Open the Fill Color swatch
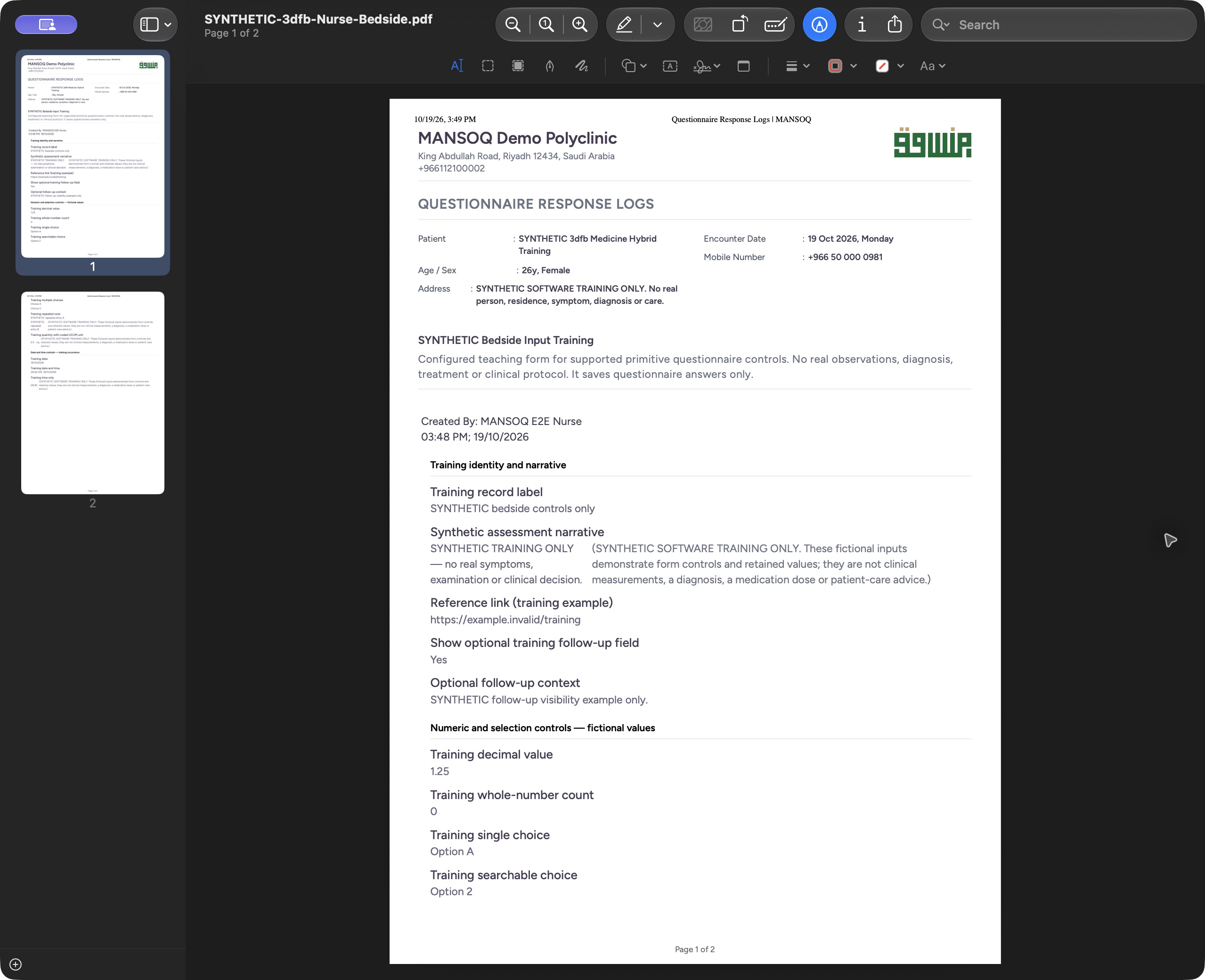Viewport: 1205px width, 980px height. click(x=882, y=66)
